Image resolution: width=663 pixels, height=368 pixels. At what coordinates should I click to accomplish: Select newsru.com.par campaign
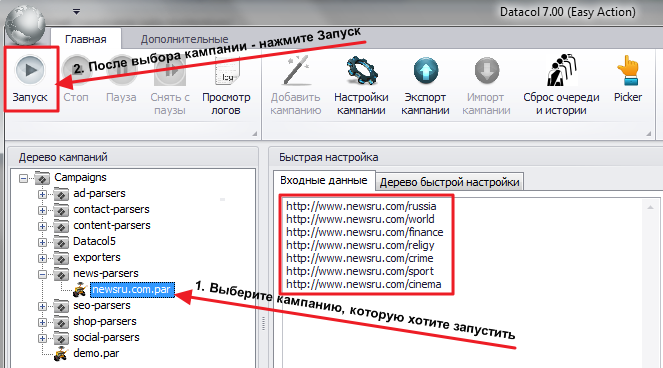pyautogui.click(x=132, y=290)
